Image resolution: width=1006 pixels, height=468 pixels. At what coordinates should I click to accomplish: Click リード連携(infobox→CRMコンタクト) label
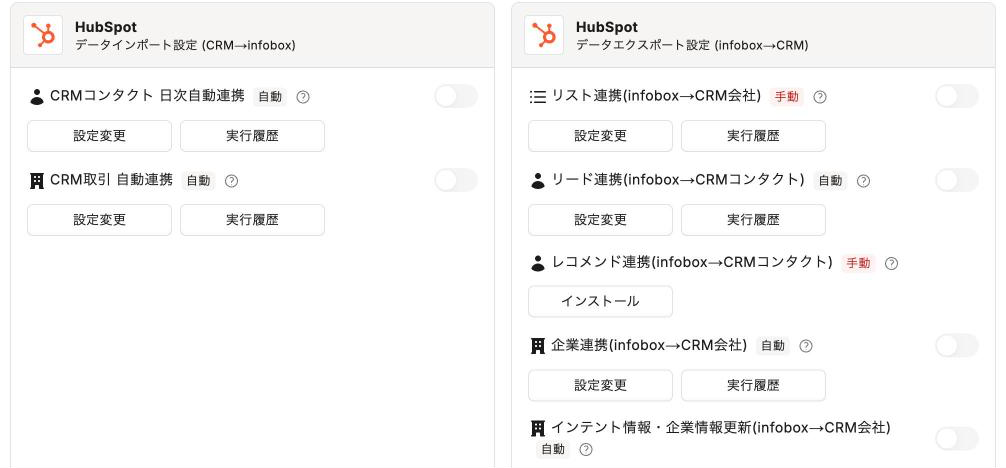pos(678,180)
